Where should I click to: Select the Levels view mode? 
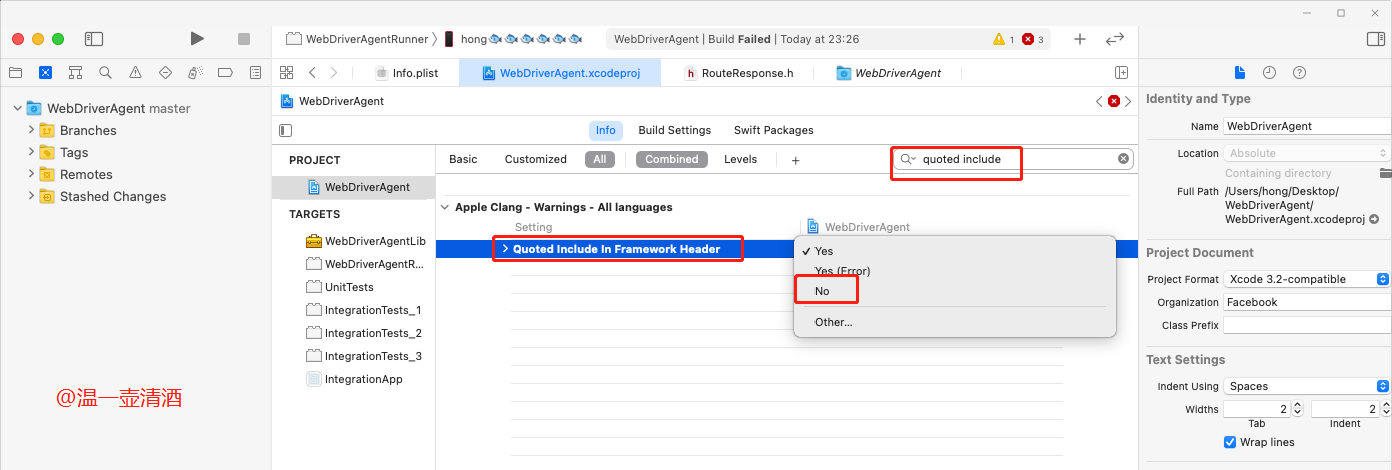coord(741,159)
